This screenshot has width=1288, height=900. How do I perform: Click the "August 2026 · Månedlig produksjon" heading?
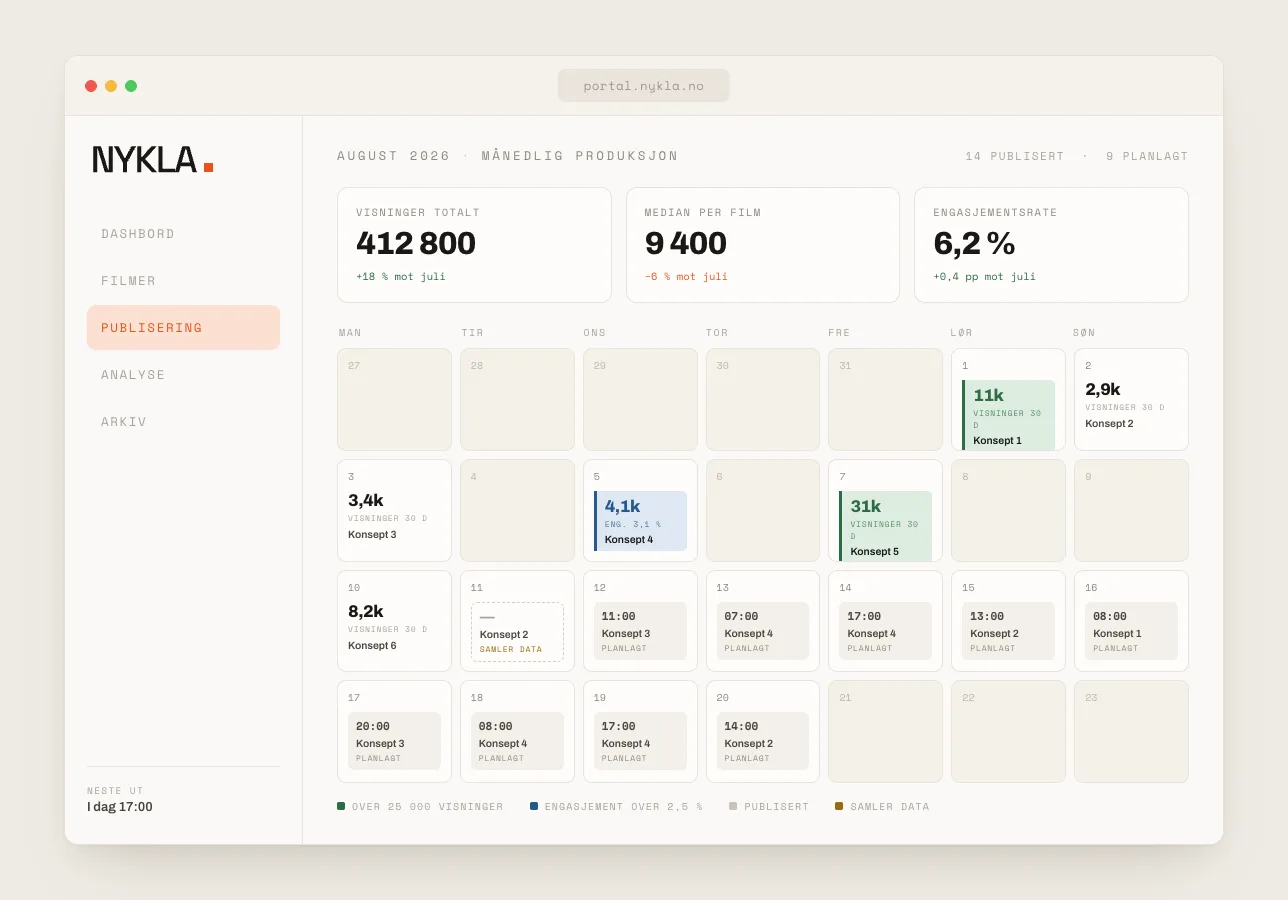click(x=508, y=156)
